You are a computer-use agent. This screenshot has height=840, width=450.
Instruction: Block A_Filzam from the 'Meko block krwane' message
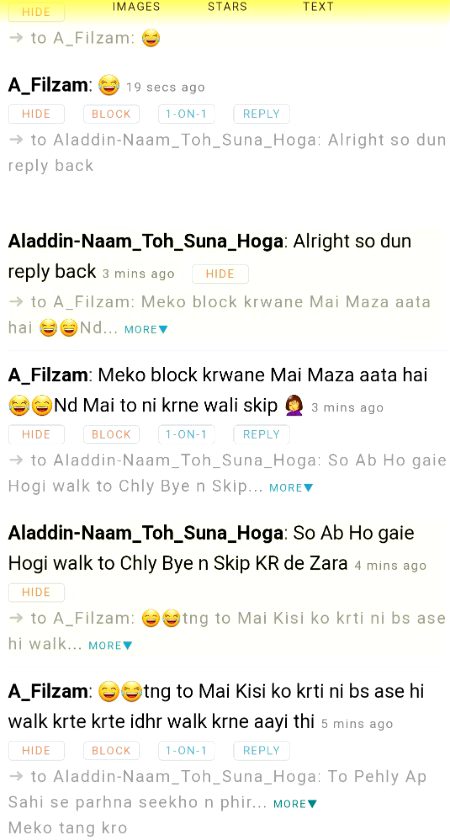(111, 434)
